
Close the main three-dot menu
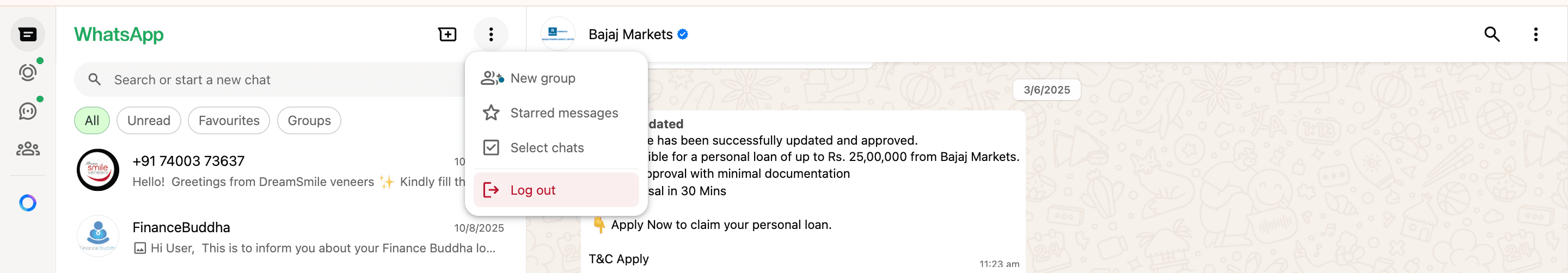coord(491,35)
